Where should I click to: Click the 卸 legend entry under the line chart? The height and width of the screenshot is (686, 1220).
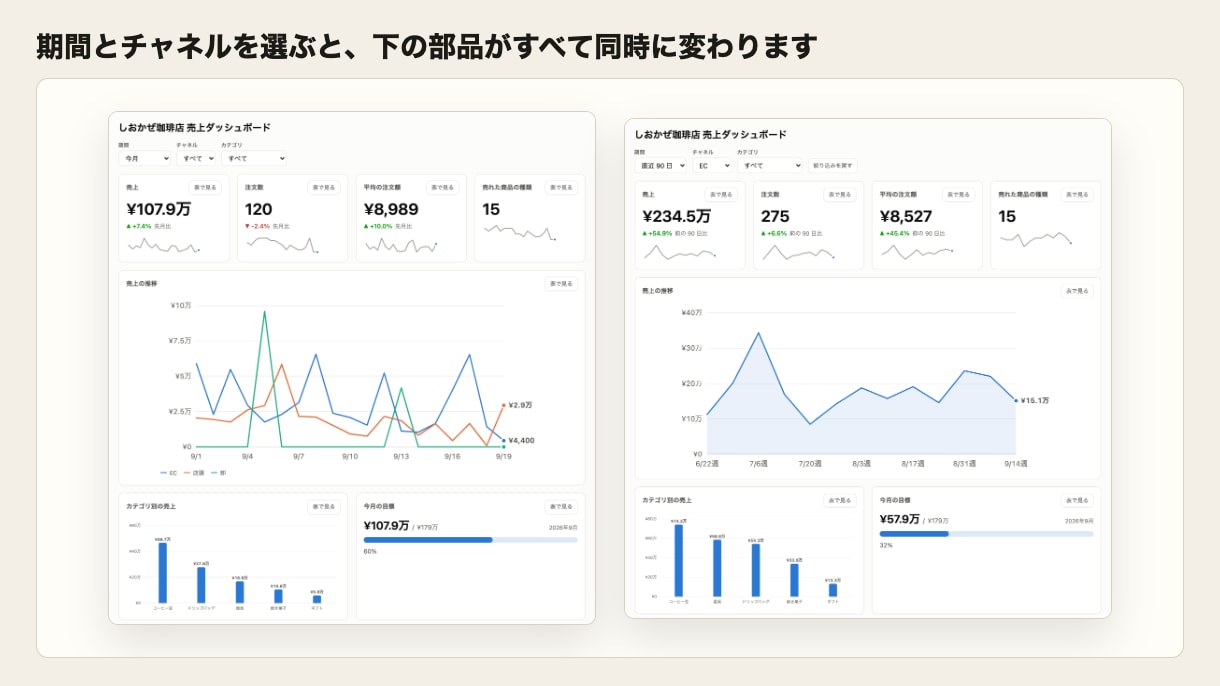219,472
